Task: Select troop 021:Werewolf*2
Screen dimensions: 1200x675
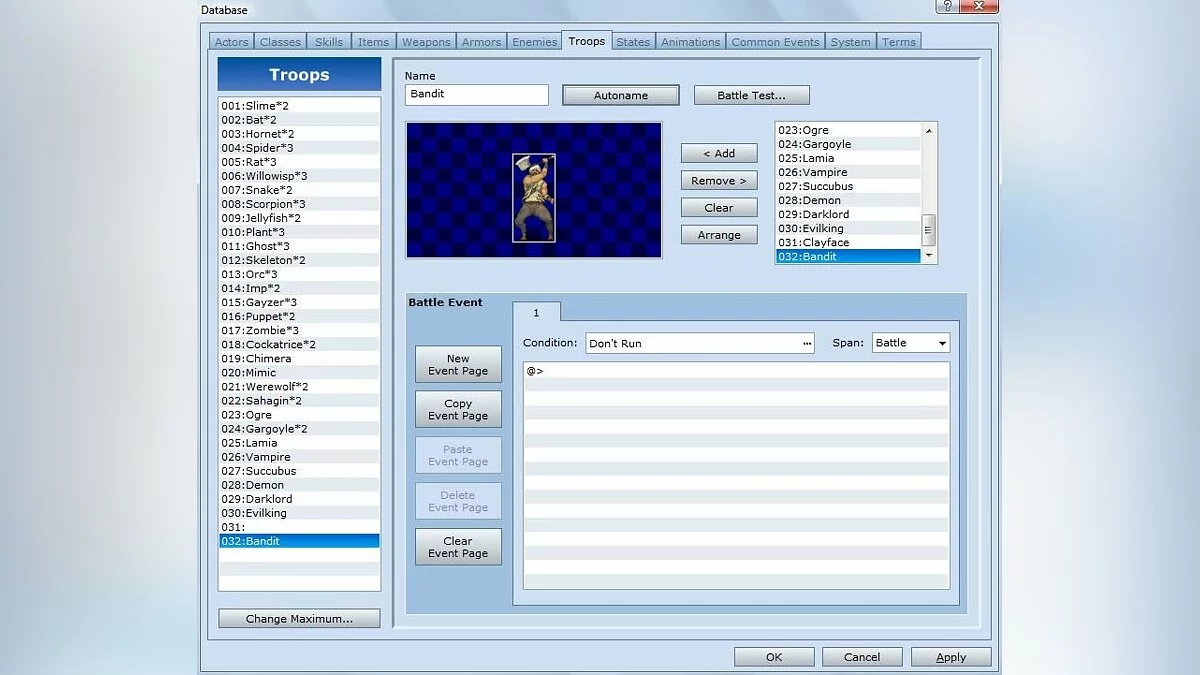Action: tap(299, 386)
